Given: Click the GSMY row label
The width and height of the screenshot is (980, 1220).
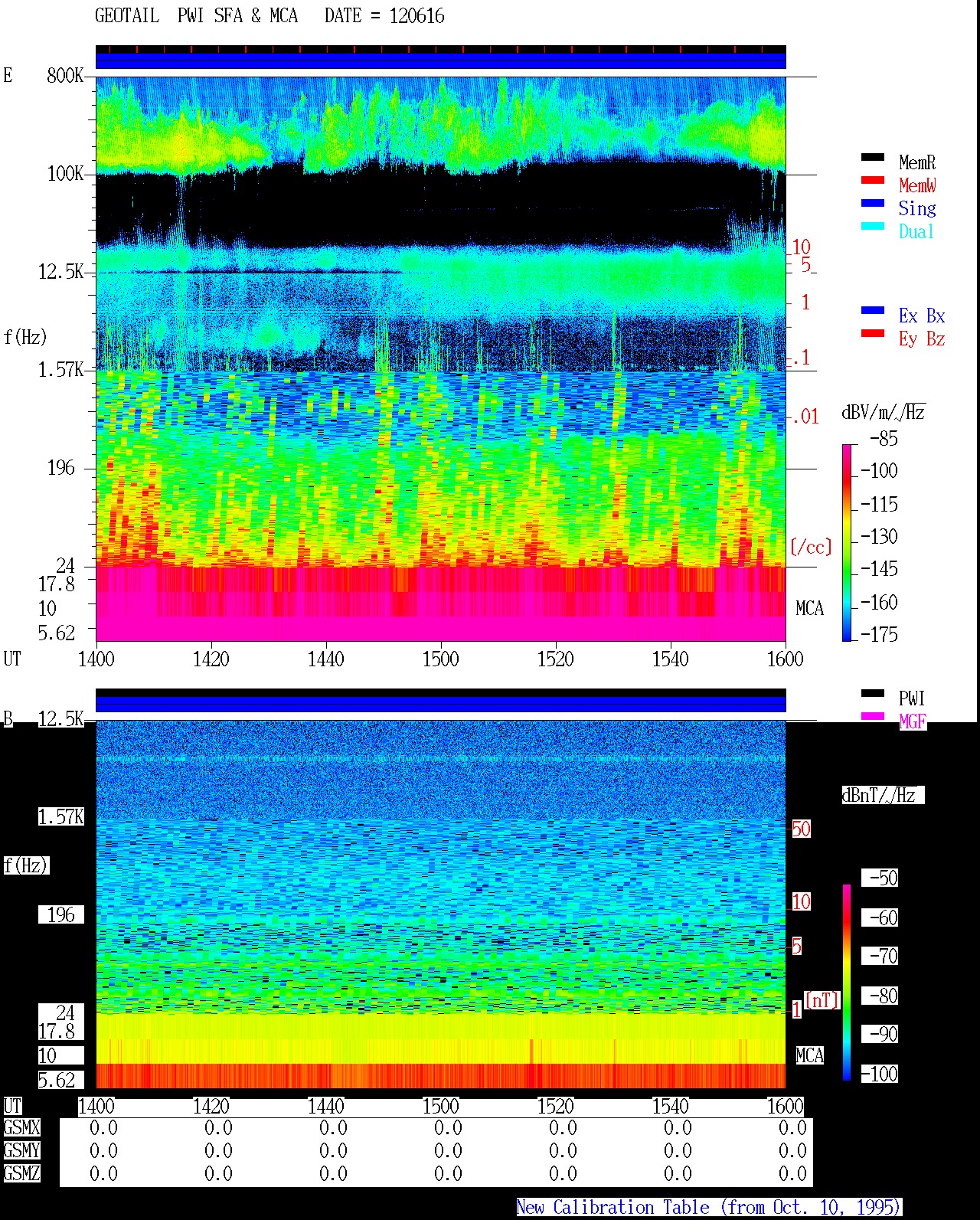Looking at the screenshot, I should (x=21, y=1150).
